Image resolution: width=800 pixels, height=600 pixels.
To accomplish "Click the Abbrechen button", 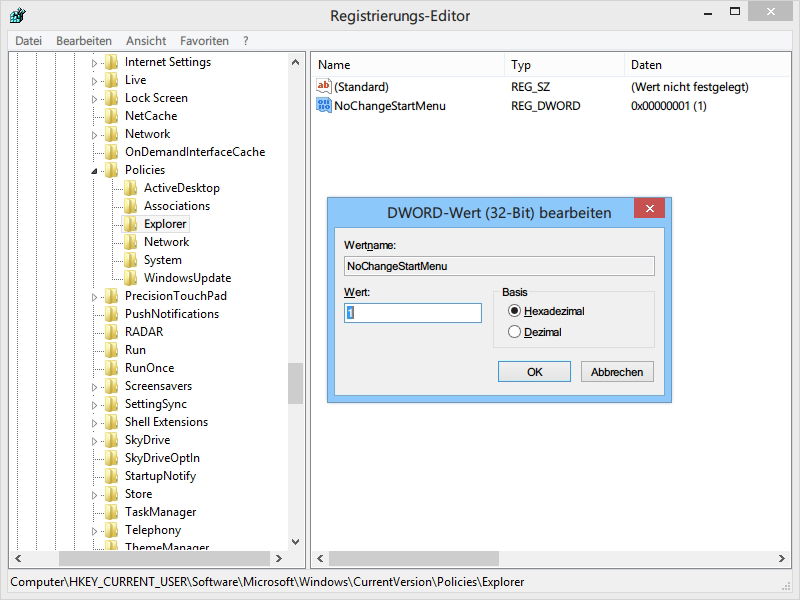I will point(617,372).
